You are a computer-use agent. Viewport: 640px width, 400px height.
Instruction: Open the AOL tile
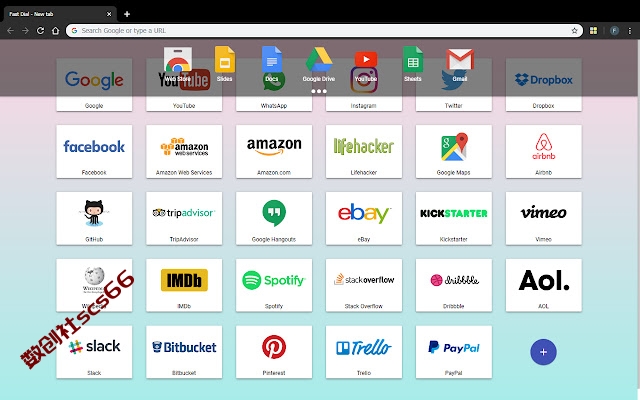tap(544, 285)
